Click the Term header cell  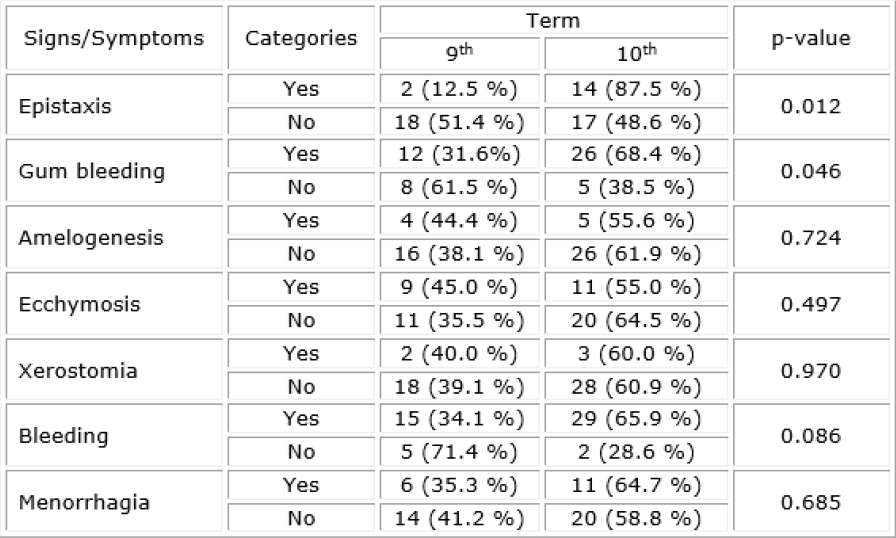[x=553, y=20]
